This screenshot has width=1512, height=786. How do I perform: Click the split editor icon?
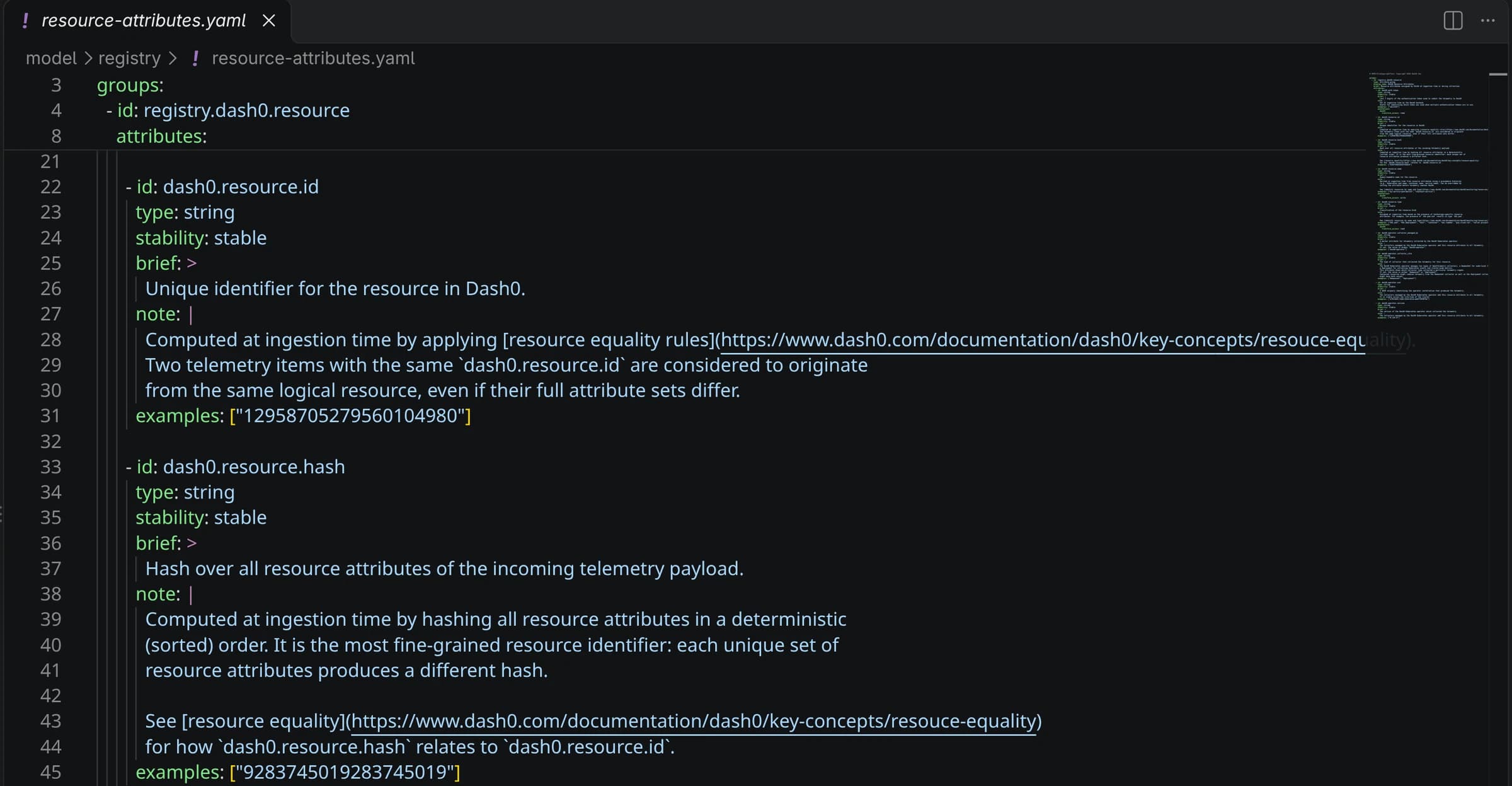(x=1453, y=21)
